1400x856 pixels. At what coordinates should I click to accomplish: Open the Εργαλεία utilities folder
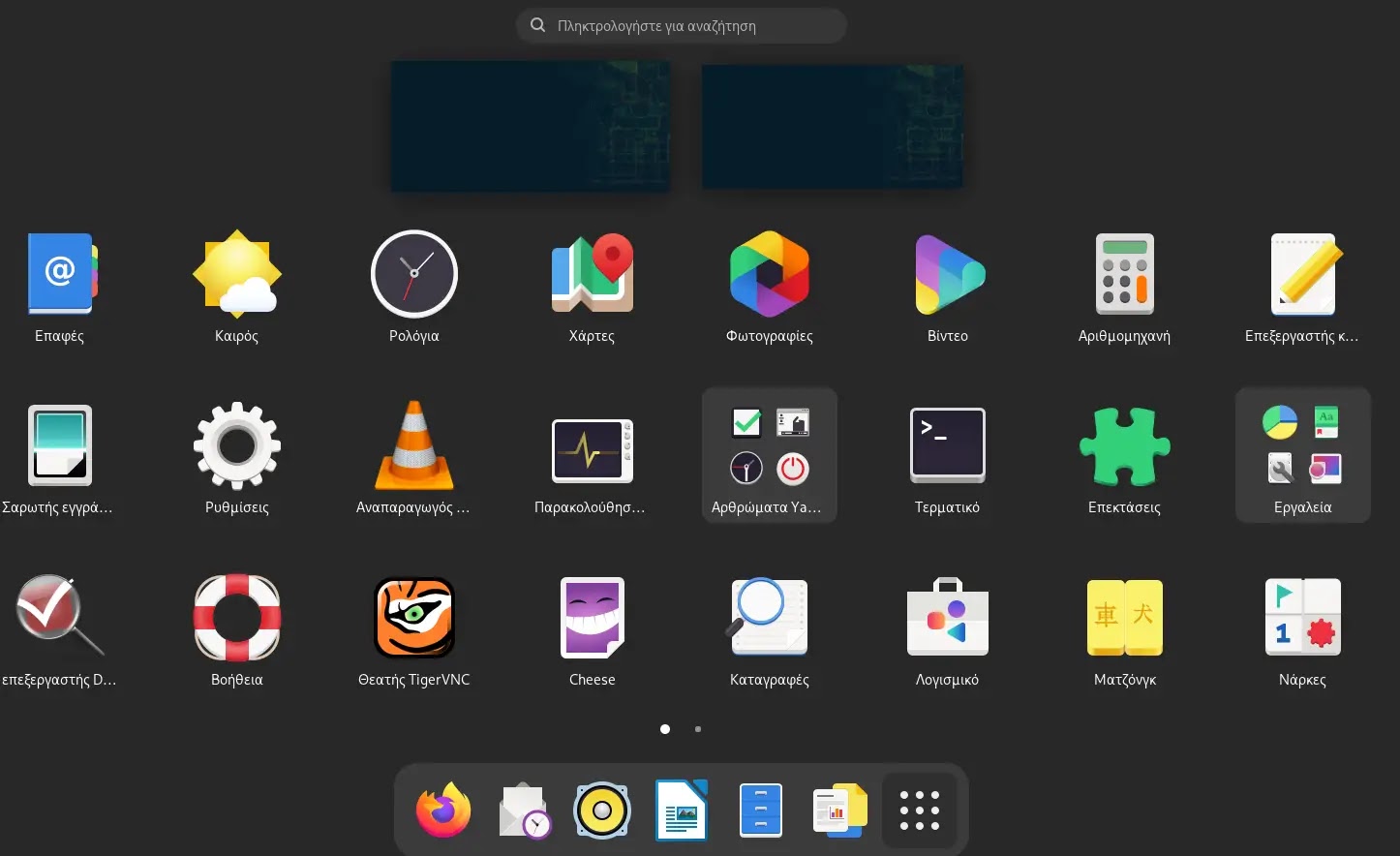[x=1303, y=455]
